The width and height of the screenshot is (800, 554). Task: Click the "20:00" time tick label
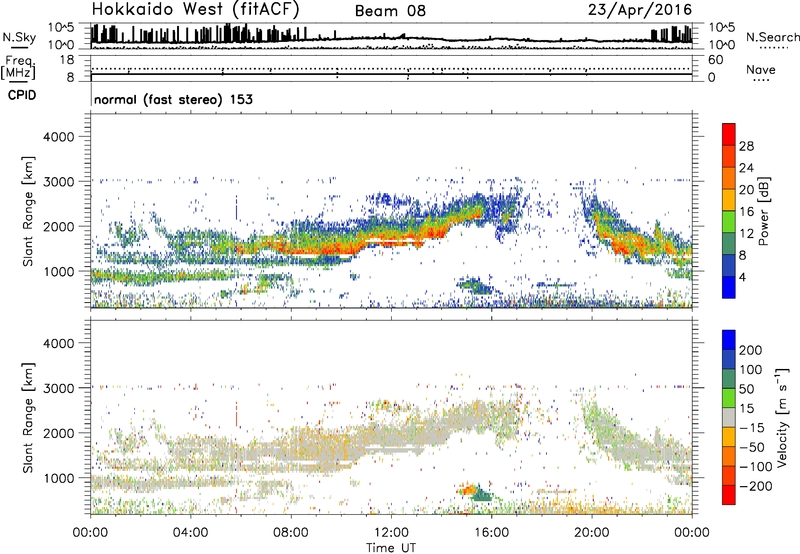click(x=592, y=533)
